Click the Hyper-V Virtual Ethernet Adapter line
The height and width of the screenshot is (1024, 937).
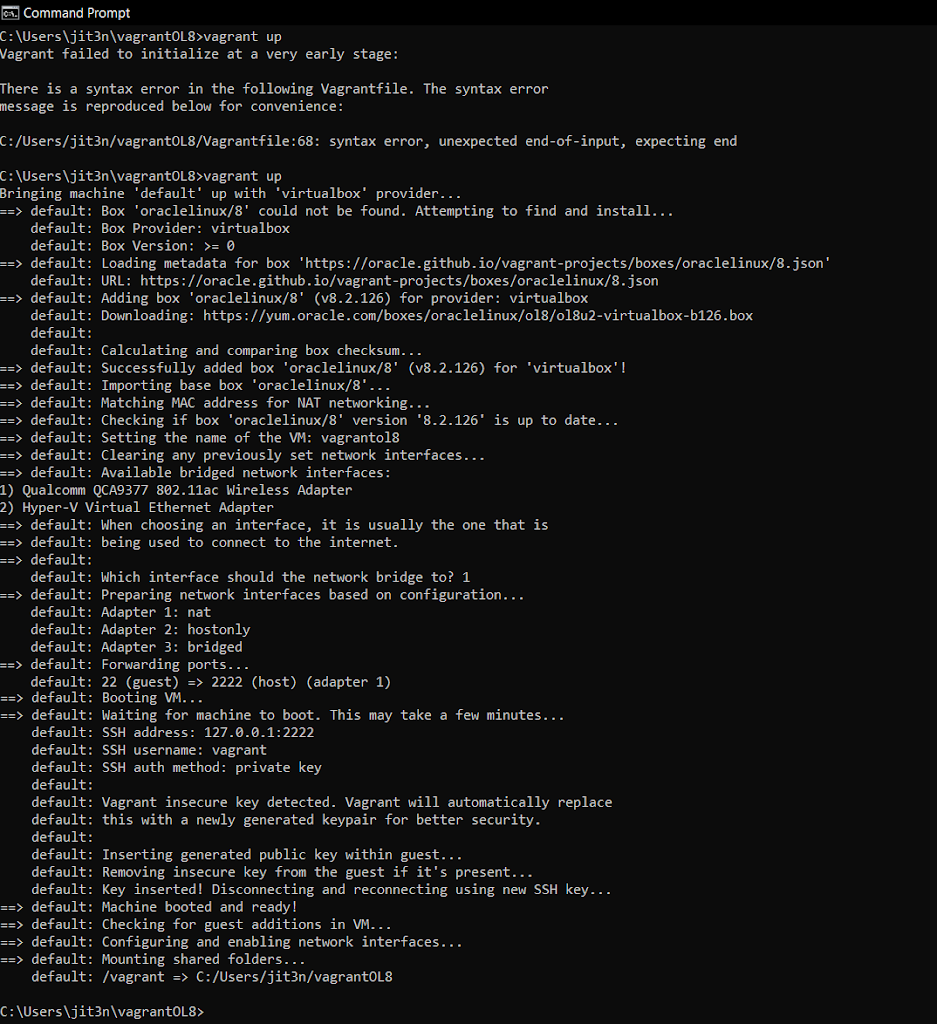coord(136,507)
